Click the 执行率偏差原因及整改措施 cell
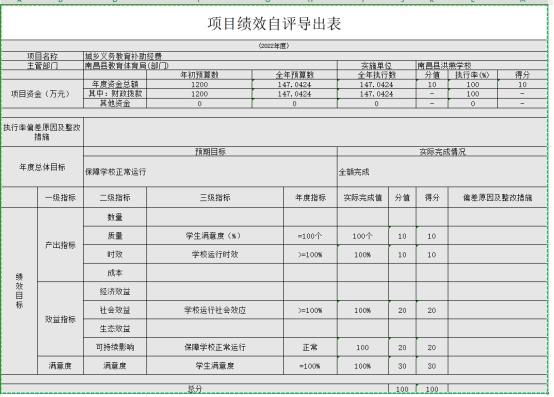Screen dimensions: 554x397 click(x=42, y=132)
